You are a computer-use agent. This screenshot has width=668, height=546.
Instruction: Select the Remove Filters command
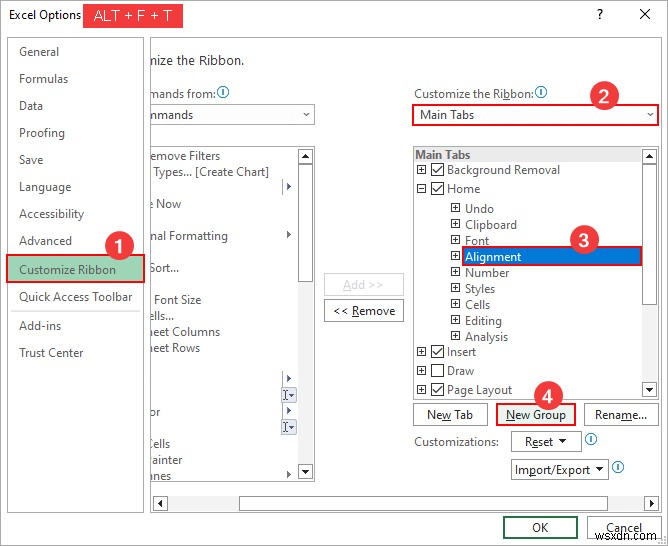click(x=185, y=156)
